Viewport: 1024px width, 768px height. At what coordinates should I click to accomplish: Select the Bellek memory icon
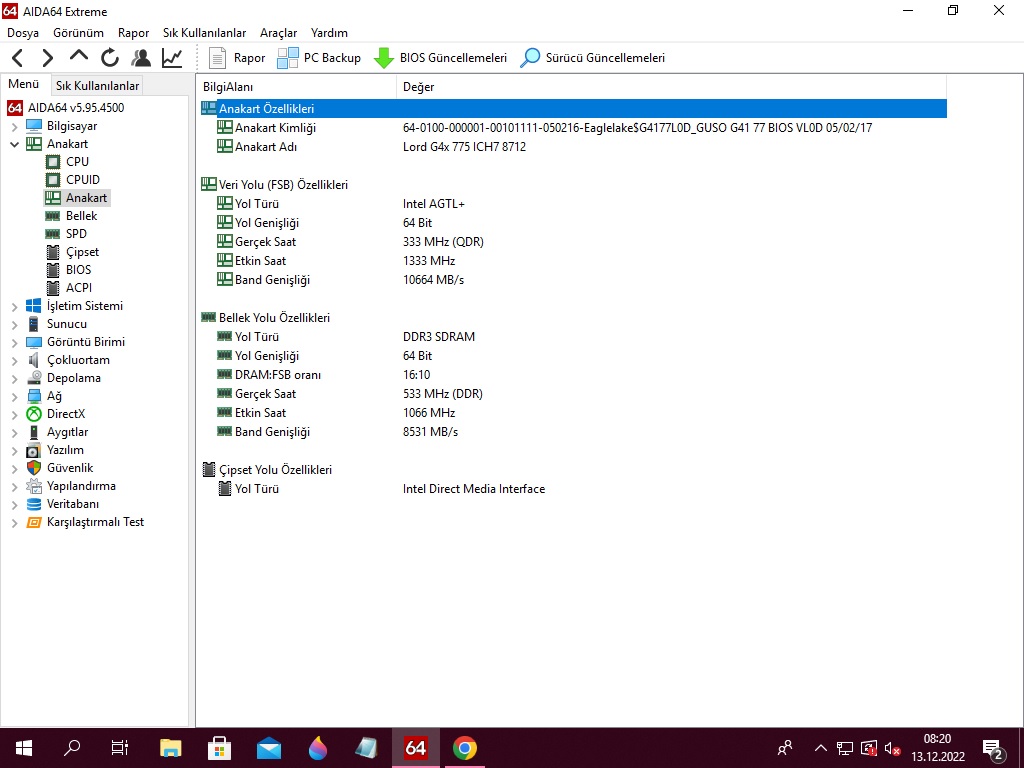coord(53,216)
